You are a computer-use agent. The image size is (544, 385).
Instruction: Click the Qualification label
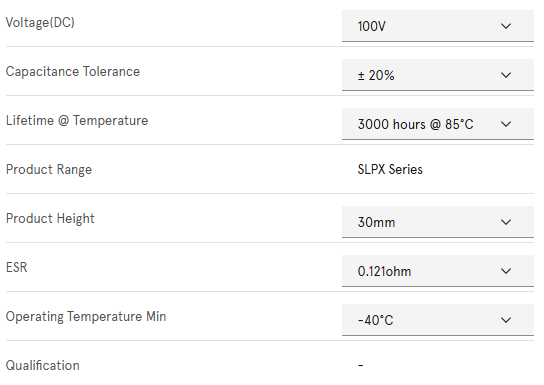(x=43, y=366)
